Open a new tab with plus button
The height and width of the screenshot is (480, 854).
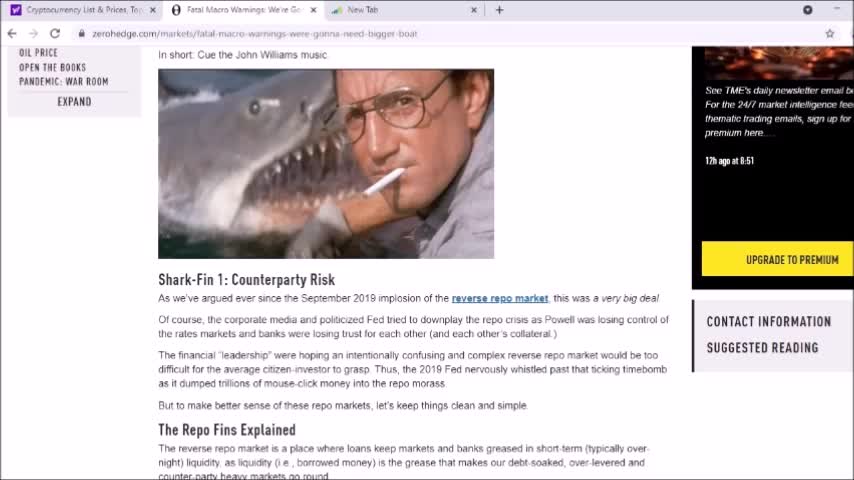tap(499, 10)
